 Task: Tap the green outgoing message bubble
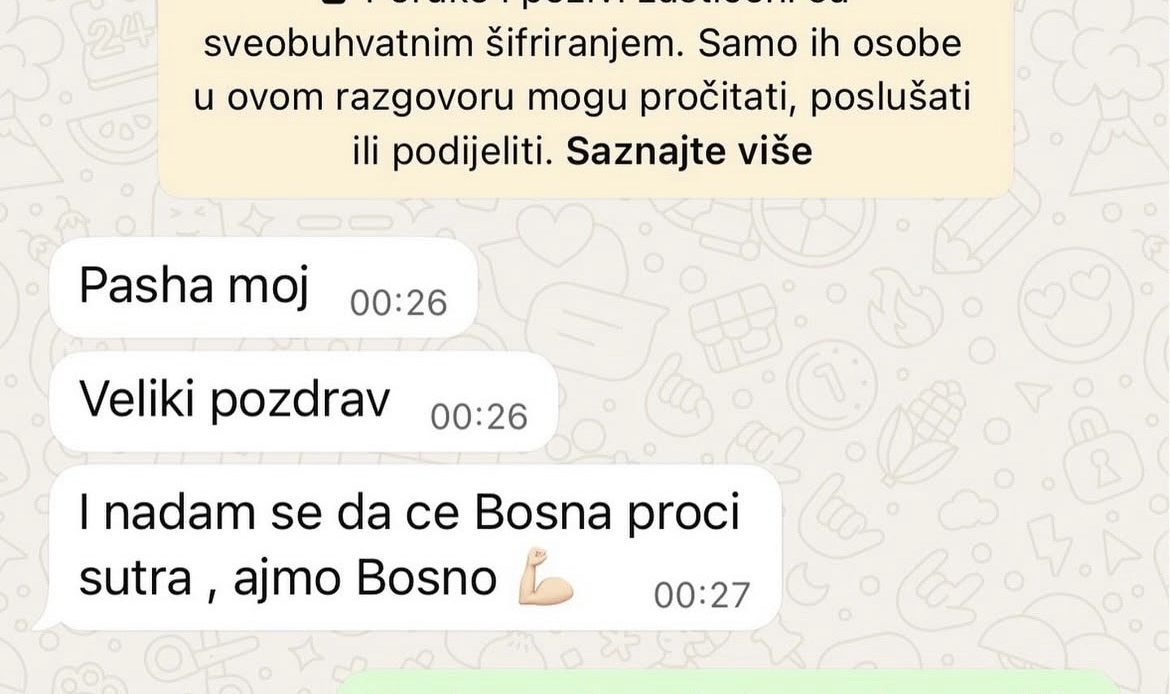pos(731,682)
